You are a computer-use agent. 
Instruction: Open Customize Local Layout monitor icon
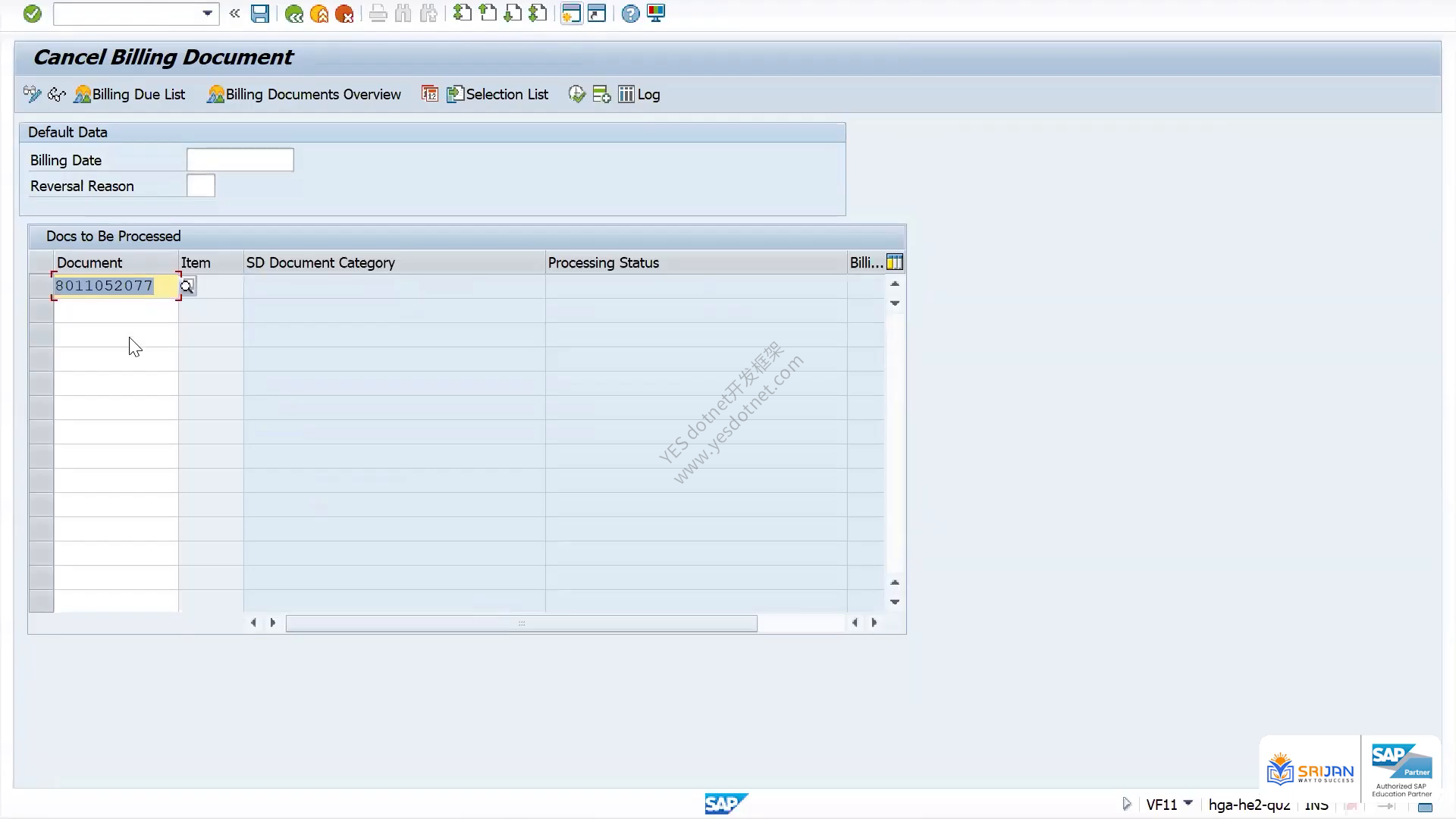point(656,14)
